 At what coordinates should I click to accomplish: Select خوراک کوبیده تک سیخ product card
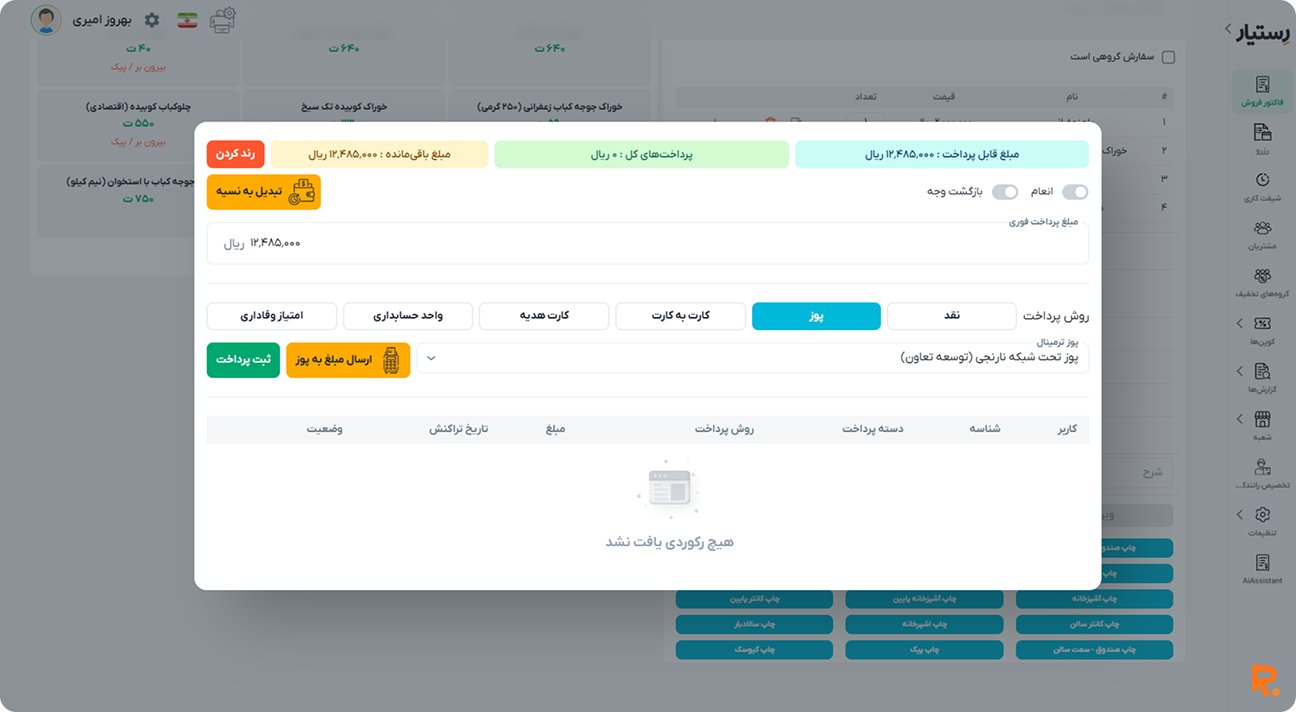click(x=343, y=107)
